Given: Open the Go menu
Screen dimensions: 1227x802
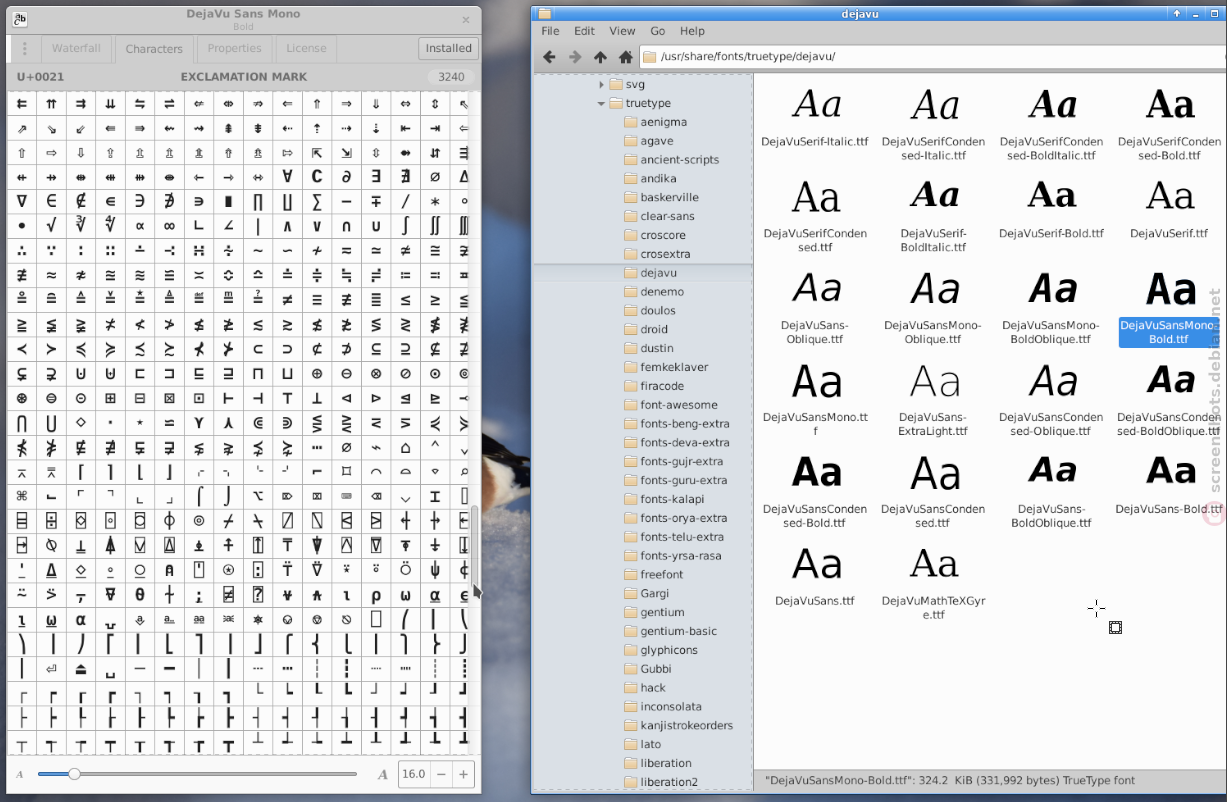Looking at the screenshot, I should 658,31.
